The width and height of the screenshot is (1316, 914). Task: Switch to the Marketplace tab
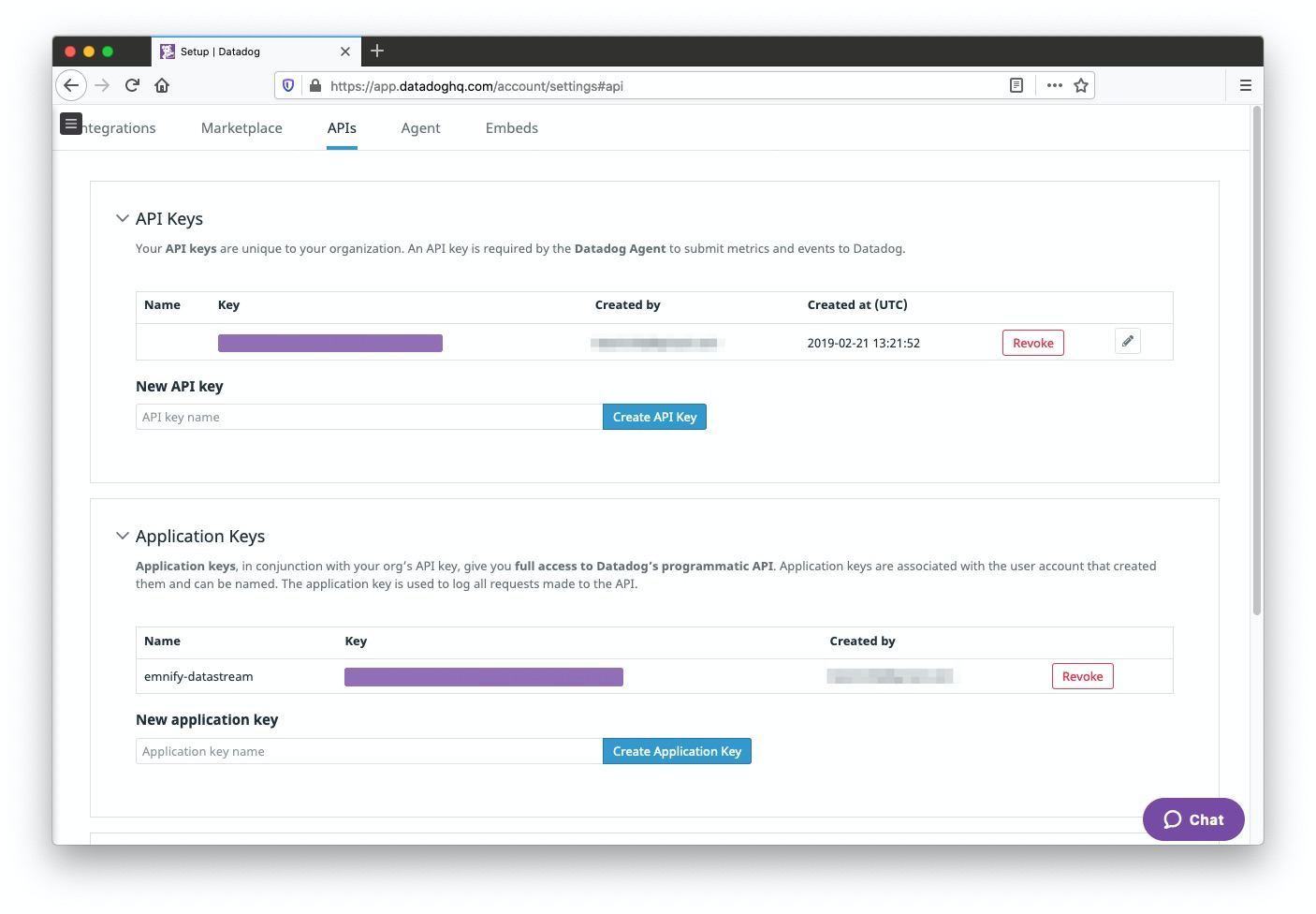tap(241, 127)
